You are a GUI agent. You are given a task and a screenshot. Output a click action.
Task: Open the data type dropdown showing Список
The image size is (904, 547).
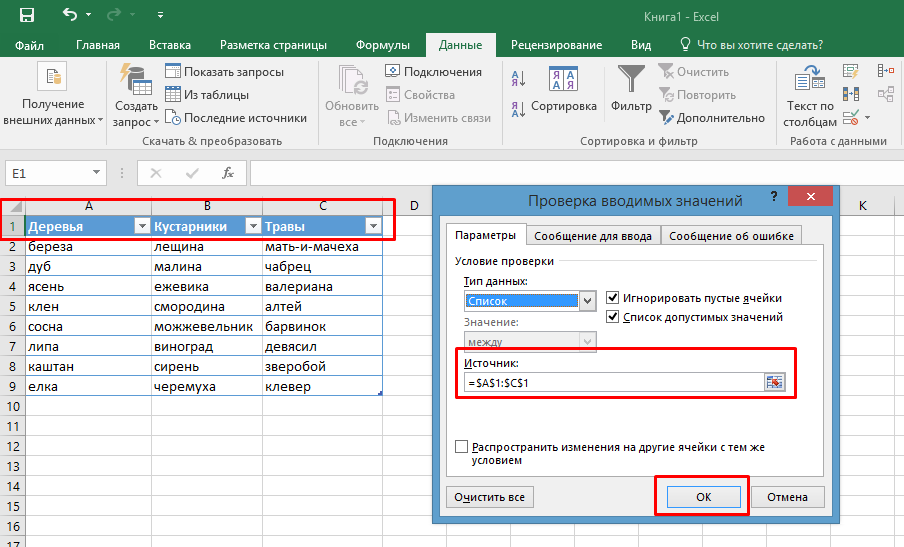click(x=588, y=300)
